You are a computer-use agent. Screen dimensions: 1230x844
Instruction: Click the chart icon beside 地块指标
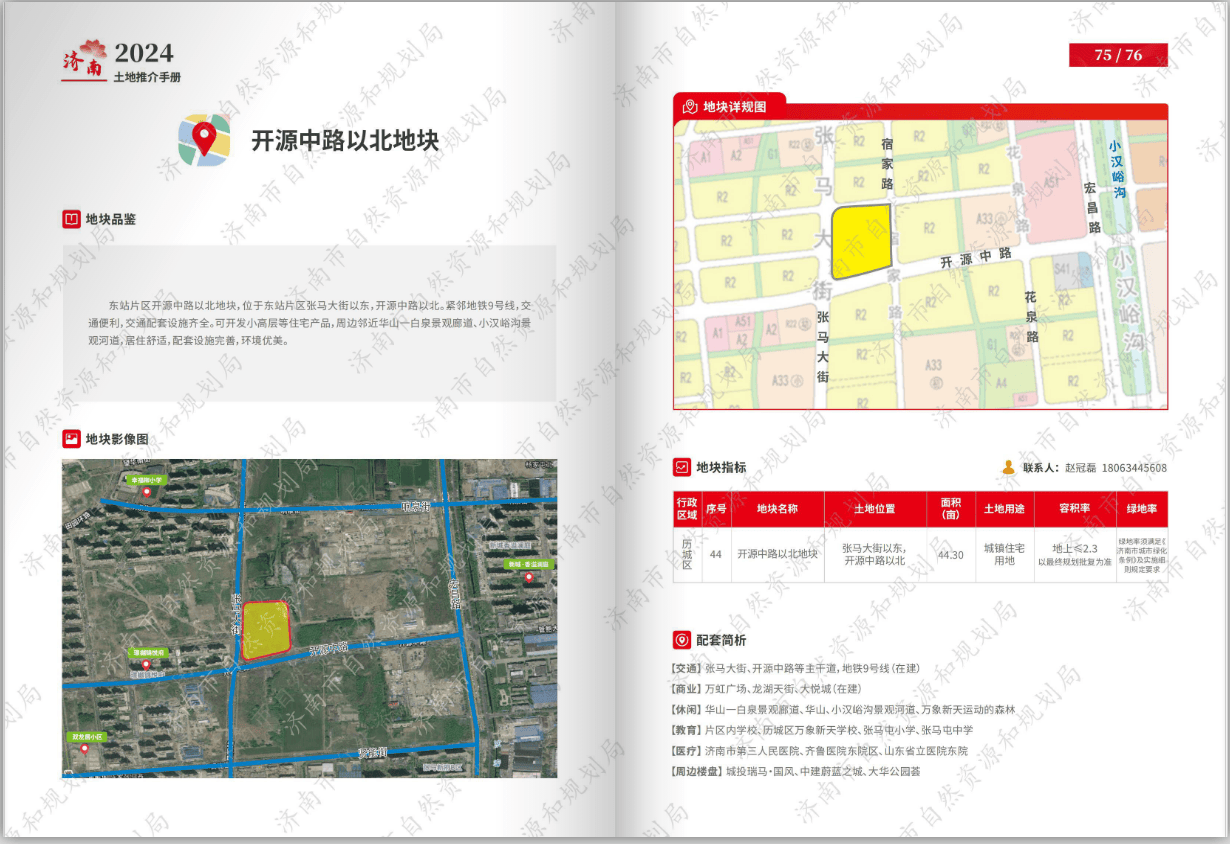click(682, 467)
